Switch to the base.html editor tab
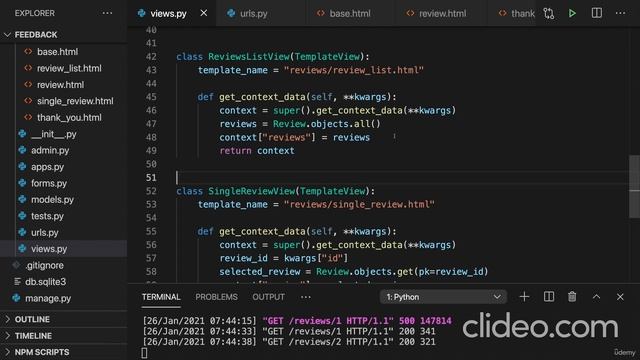640x360 pixels. click(350, 13)
